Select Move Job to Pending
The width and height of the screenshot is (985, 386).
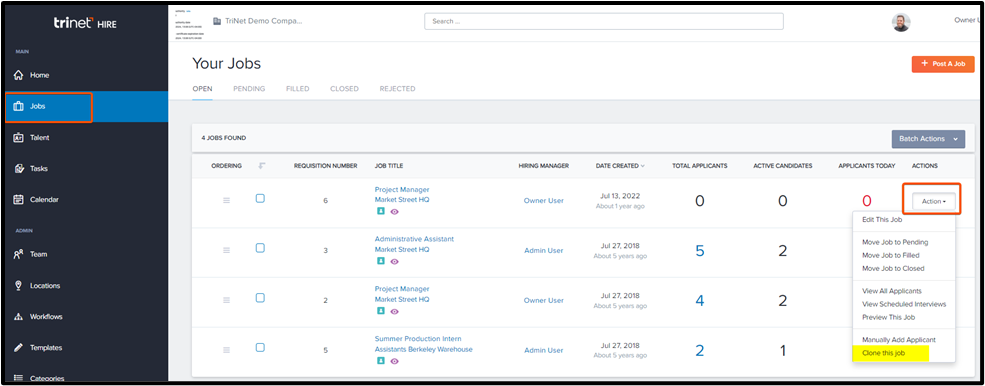(x=895, y=242)
